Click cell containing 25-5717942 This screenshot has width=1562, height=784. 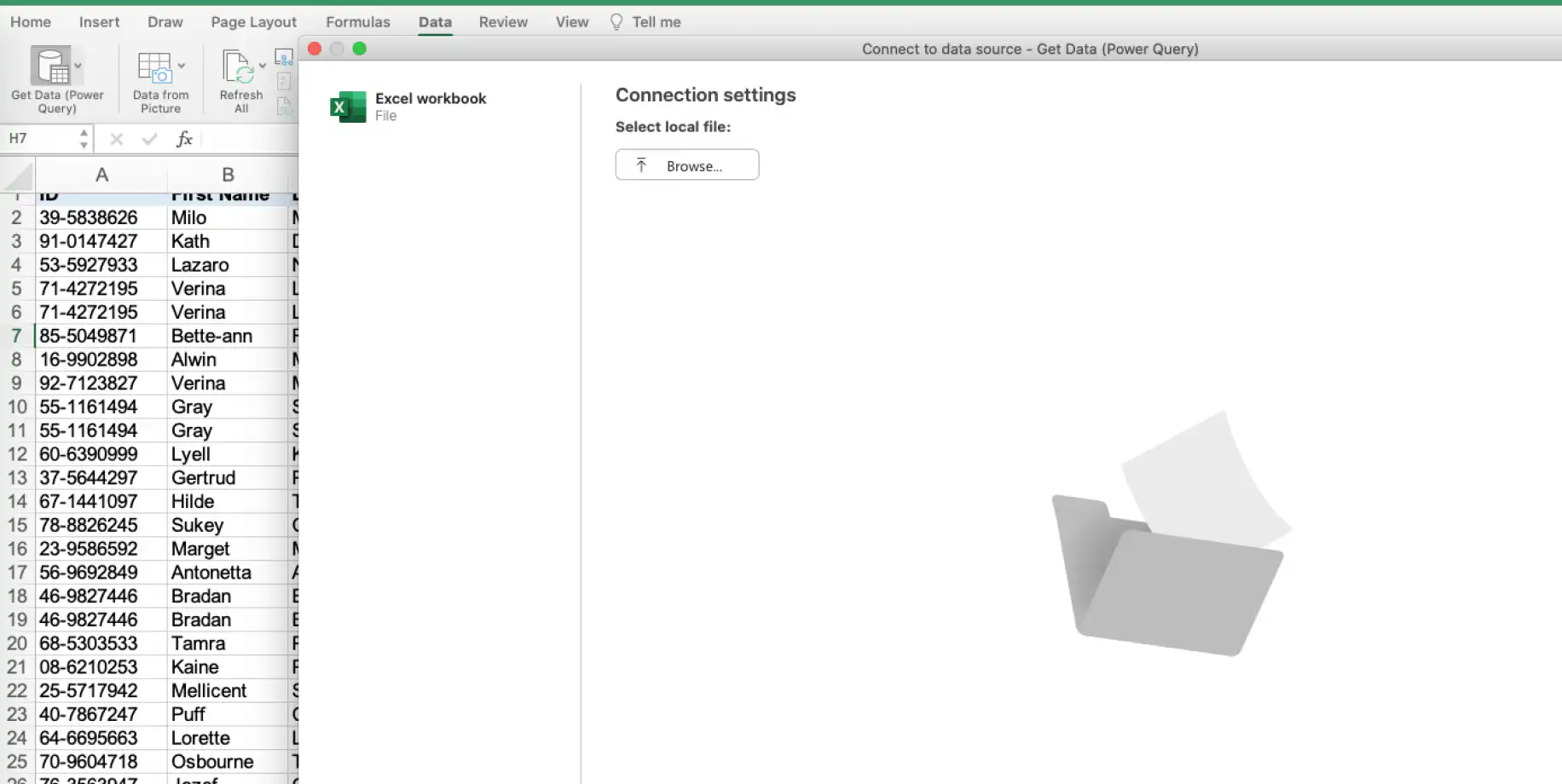click(x=101, y=690)
